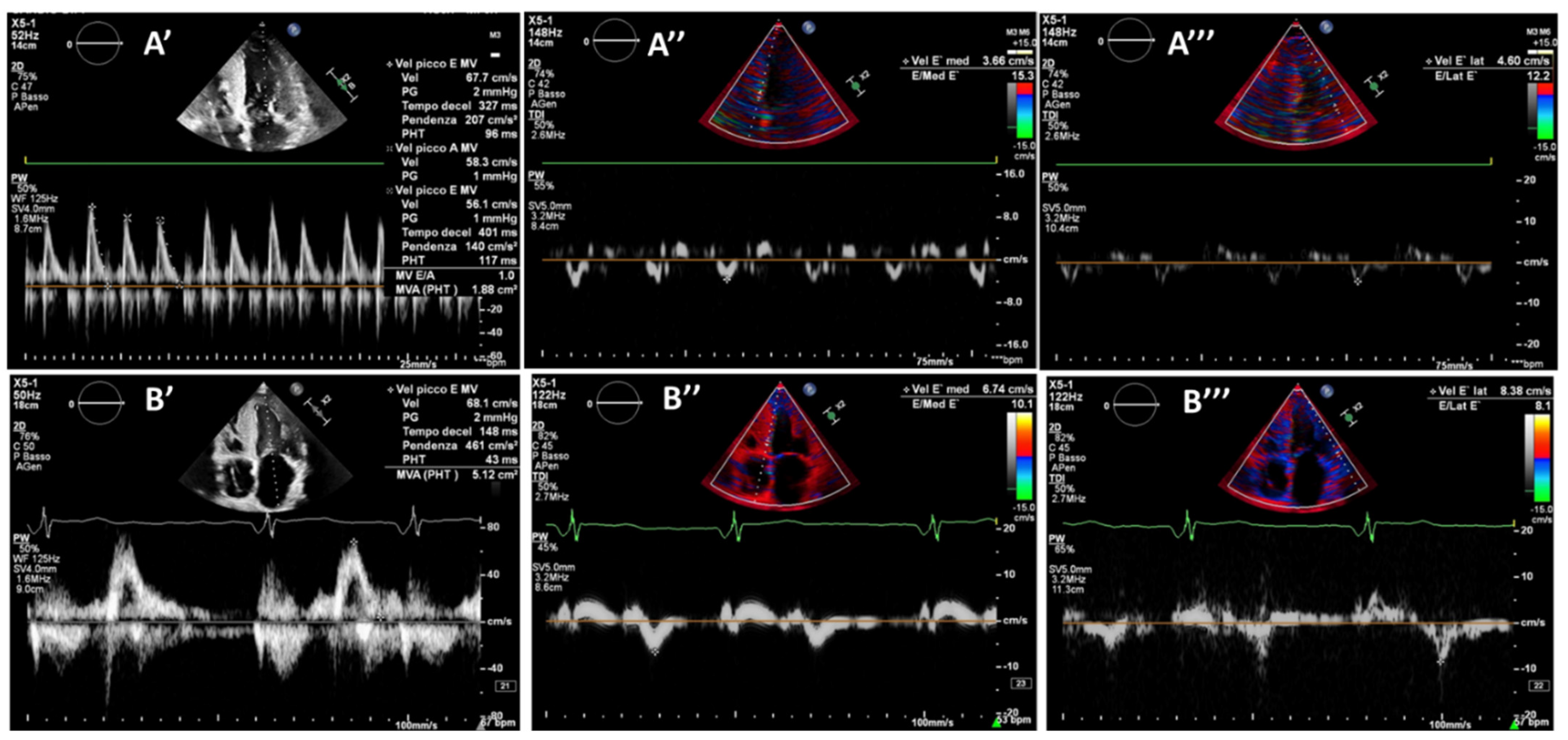Click the green probe marker icon in panel A'''
1568x740 pixels.
click(1374, 86)
